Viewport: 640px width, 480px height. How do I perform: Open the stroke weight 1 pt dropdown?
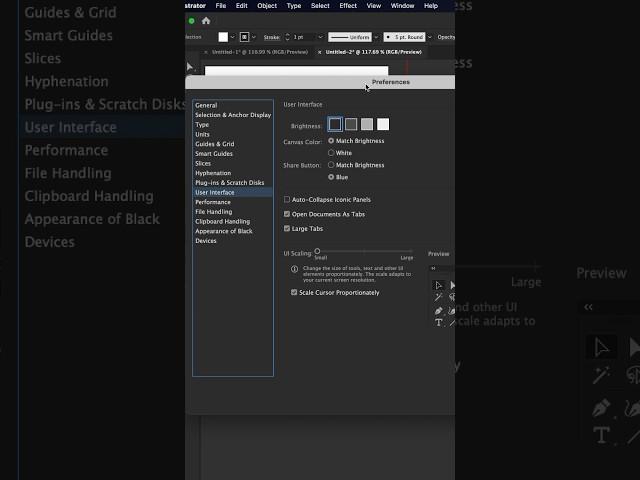pos(320,37)
